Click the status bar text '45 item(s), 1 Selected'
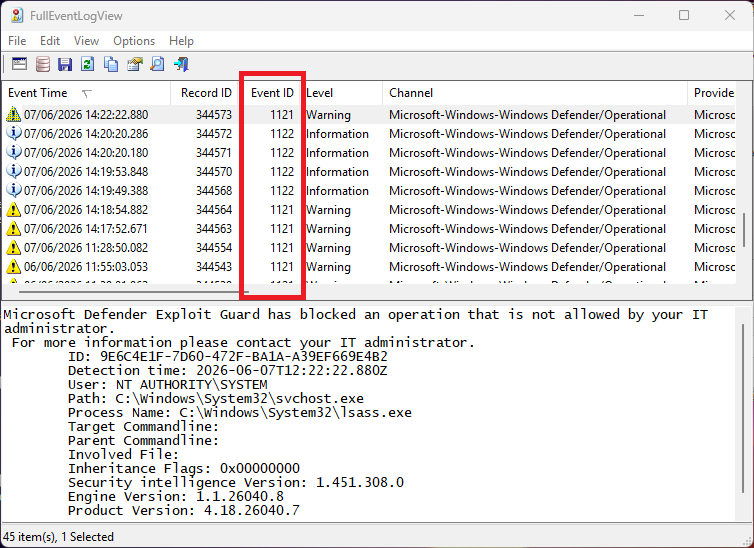Image resolution: width=754 pixels, height=548 pixels. (58, 536)
